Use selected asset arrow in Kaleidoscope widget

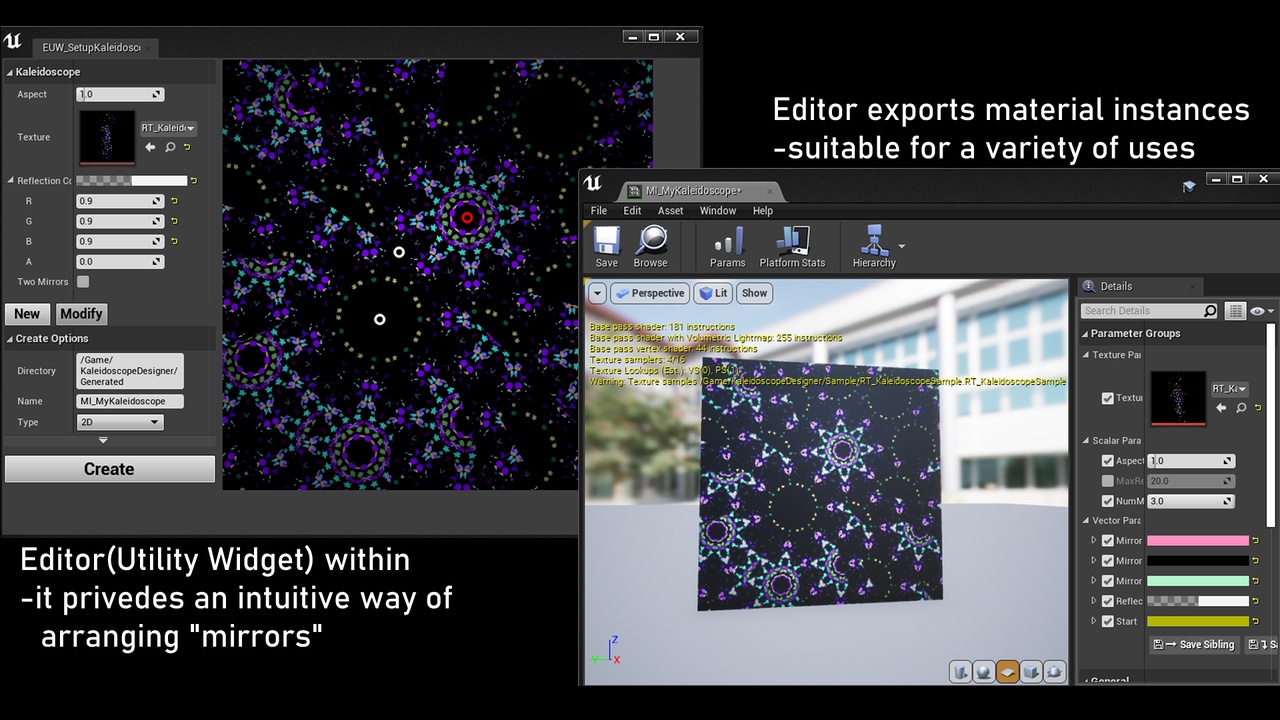click(150, 147)
